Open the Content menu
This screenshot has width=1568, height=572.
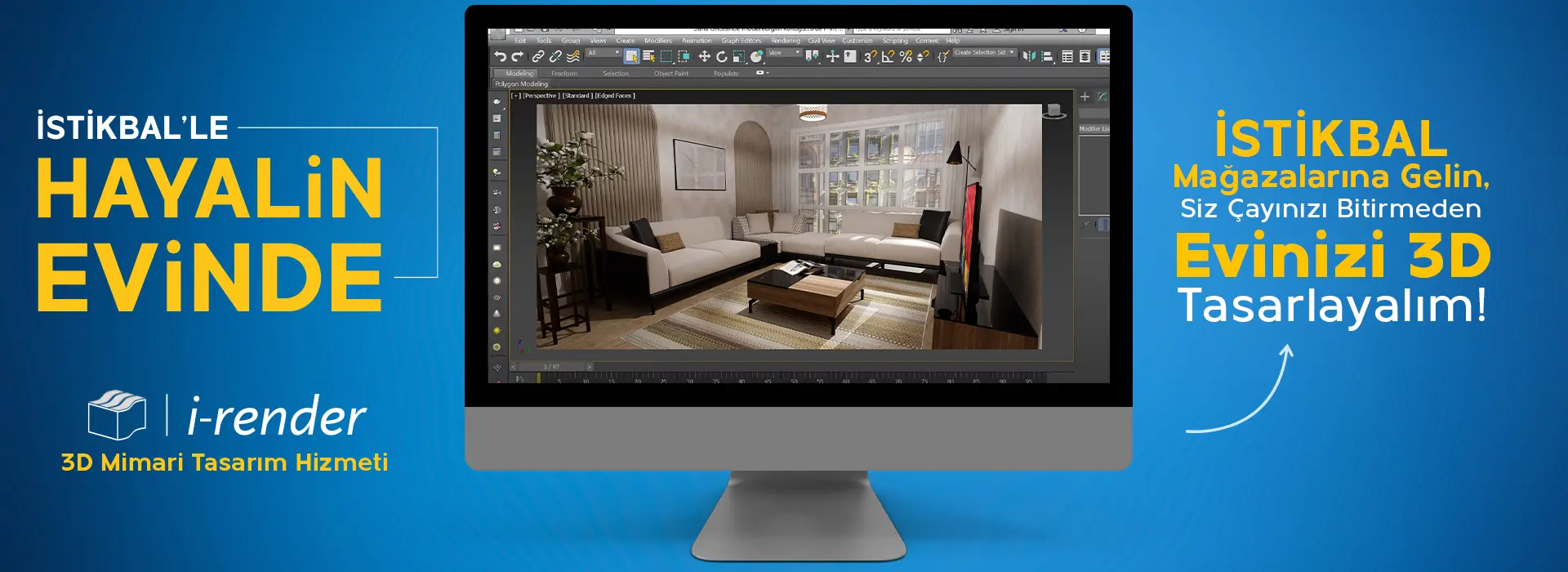(927, 41)
